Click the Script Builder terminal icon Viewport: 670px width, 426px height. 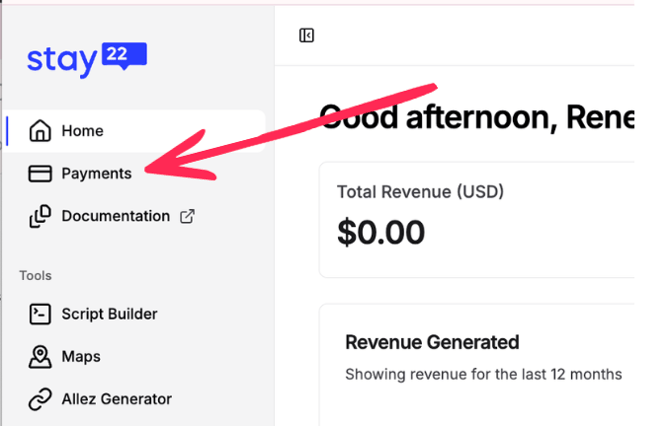pos(40,314)
